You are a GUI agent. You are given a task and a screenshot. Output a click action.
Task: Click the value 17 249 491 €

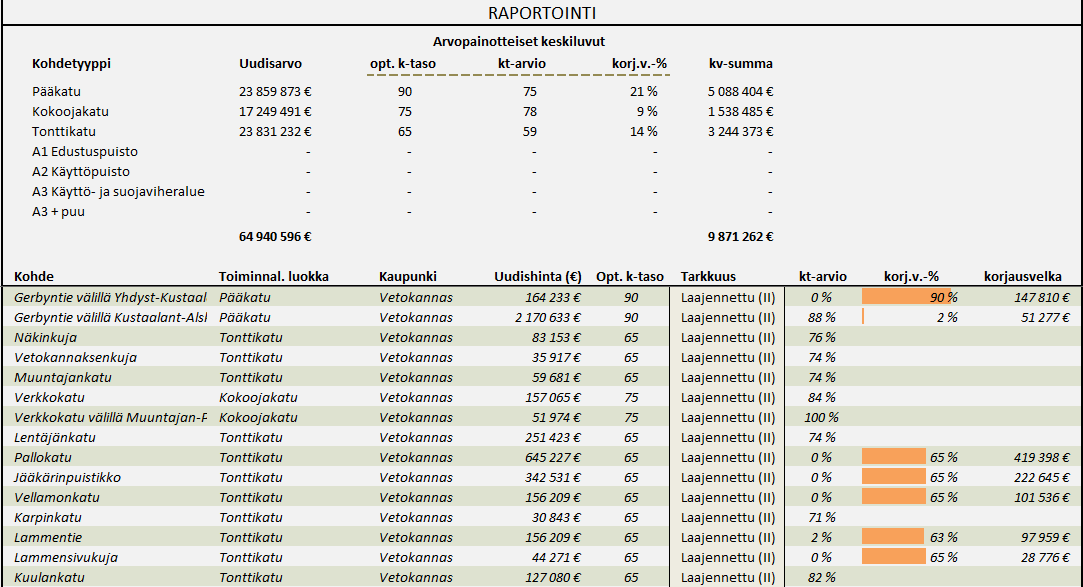point(275,111)
